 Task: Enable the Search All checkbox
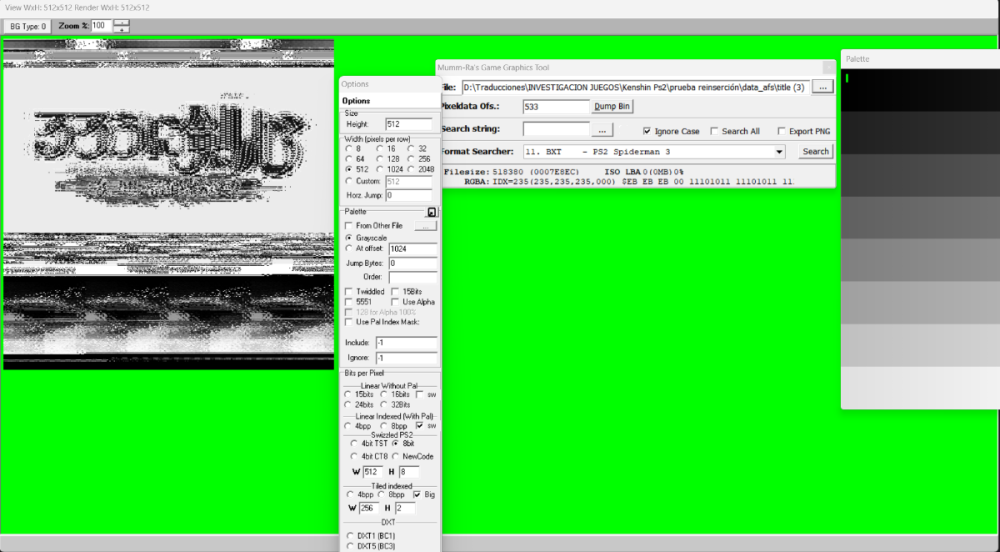tap(714, 131)
